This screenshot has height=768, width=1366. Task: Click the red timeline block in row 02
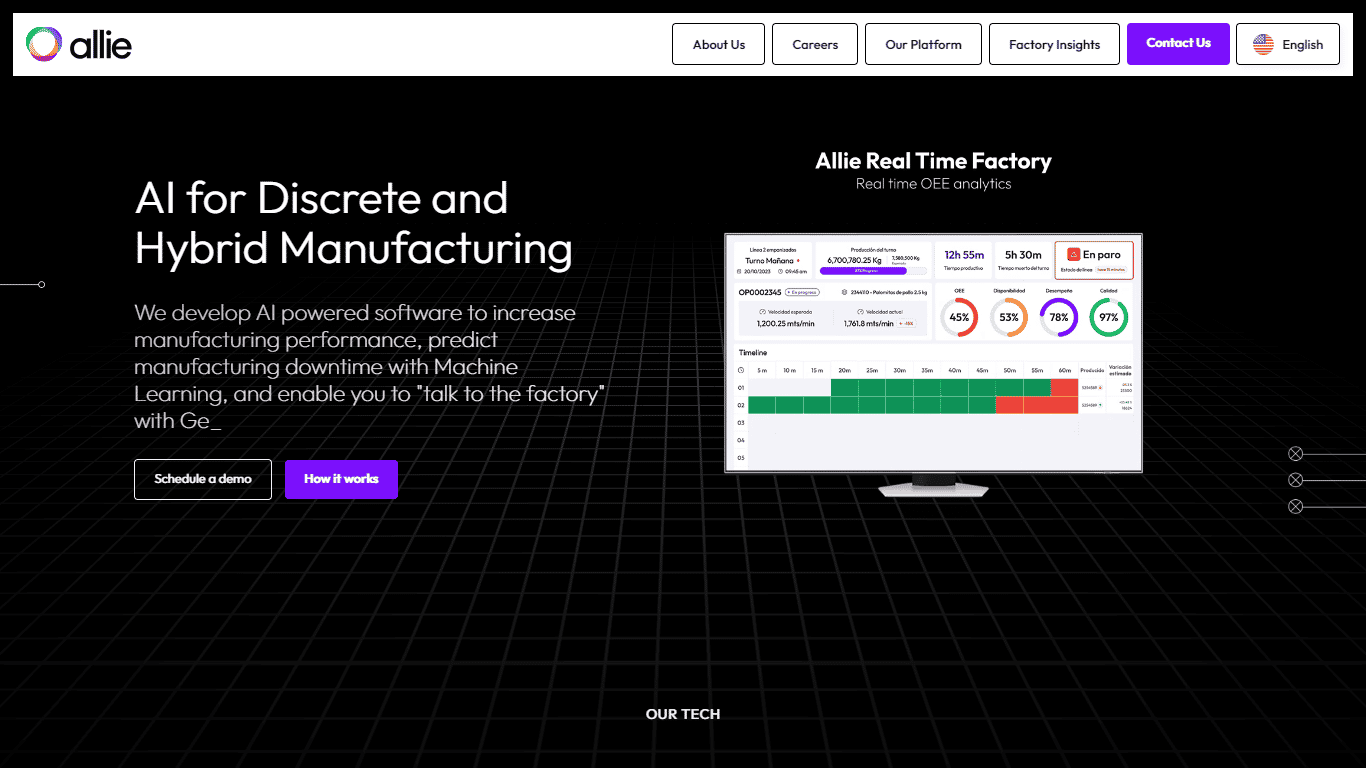coord(1036,405)
